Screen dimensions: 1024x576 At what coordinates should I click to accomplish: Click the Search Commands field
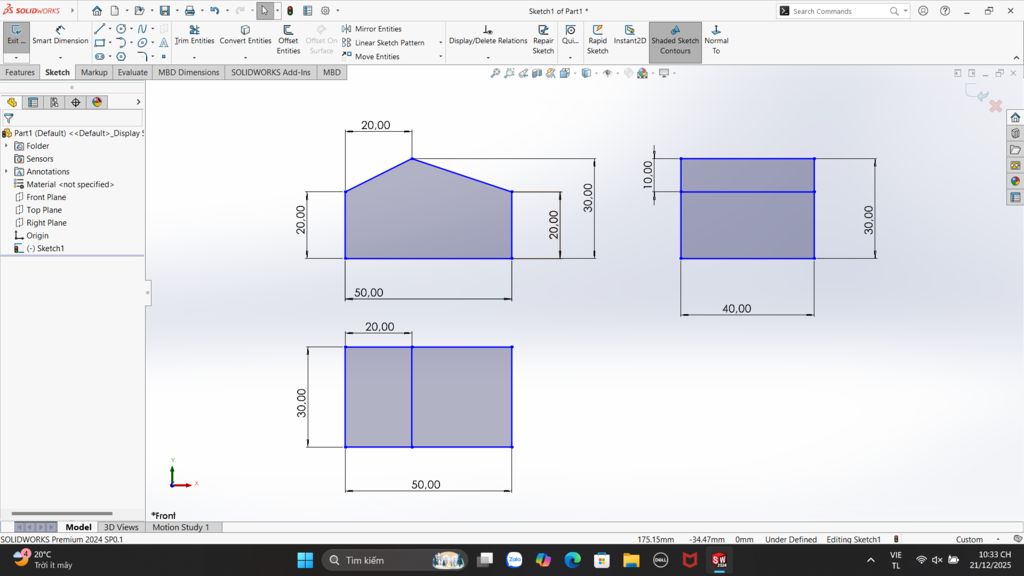pos(839,11)
